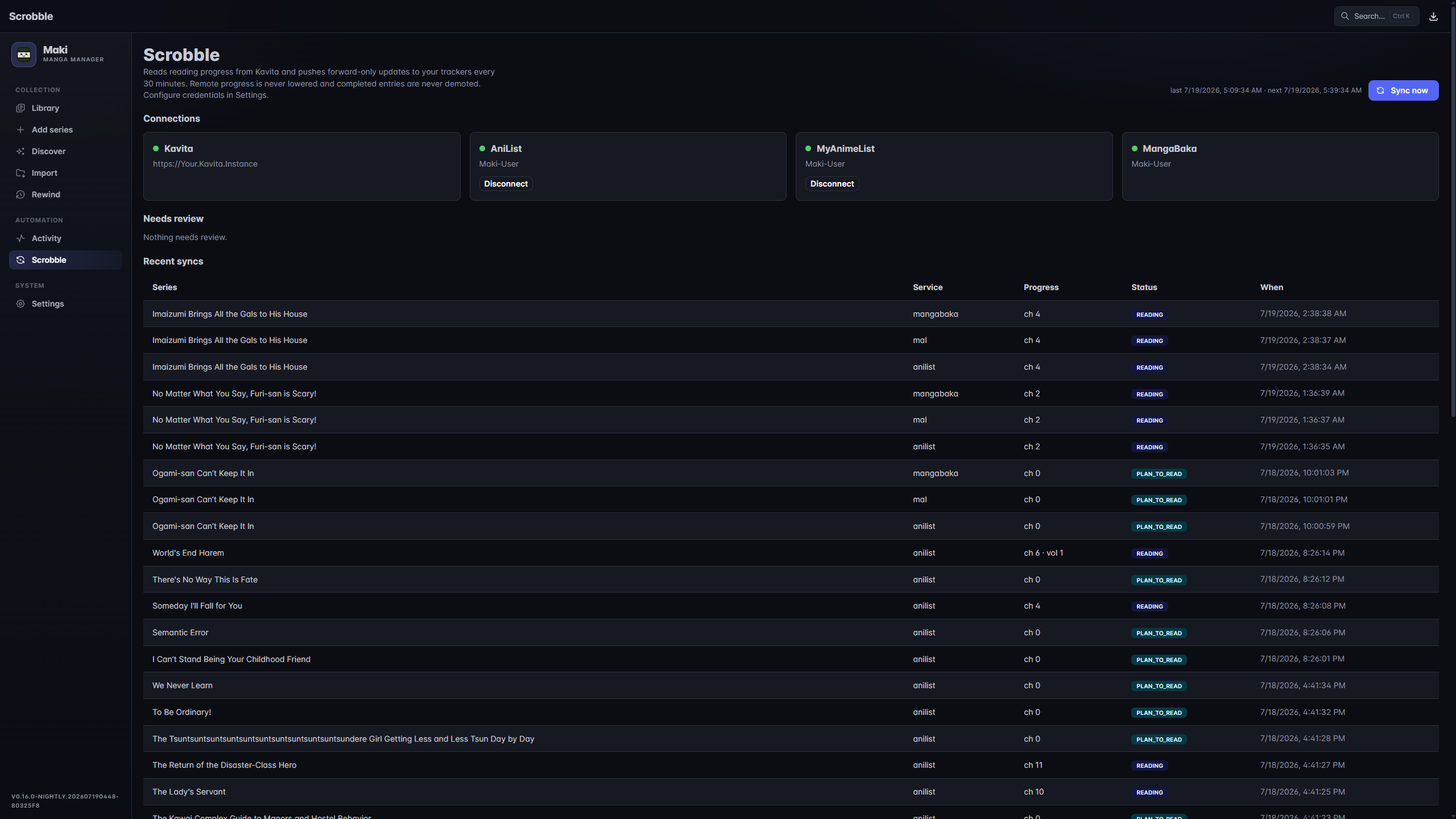1456x819 pixels.
Task: Click I Can't Stand Being Your Childhood Friend
Action: (231, 659)
